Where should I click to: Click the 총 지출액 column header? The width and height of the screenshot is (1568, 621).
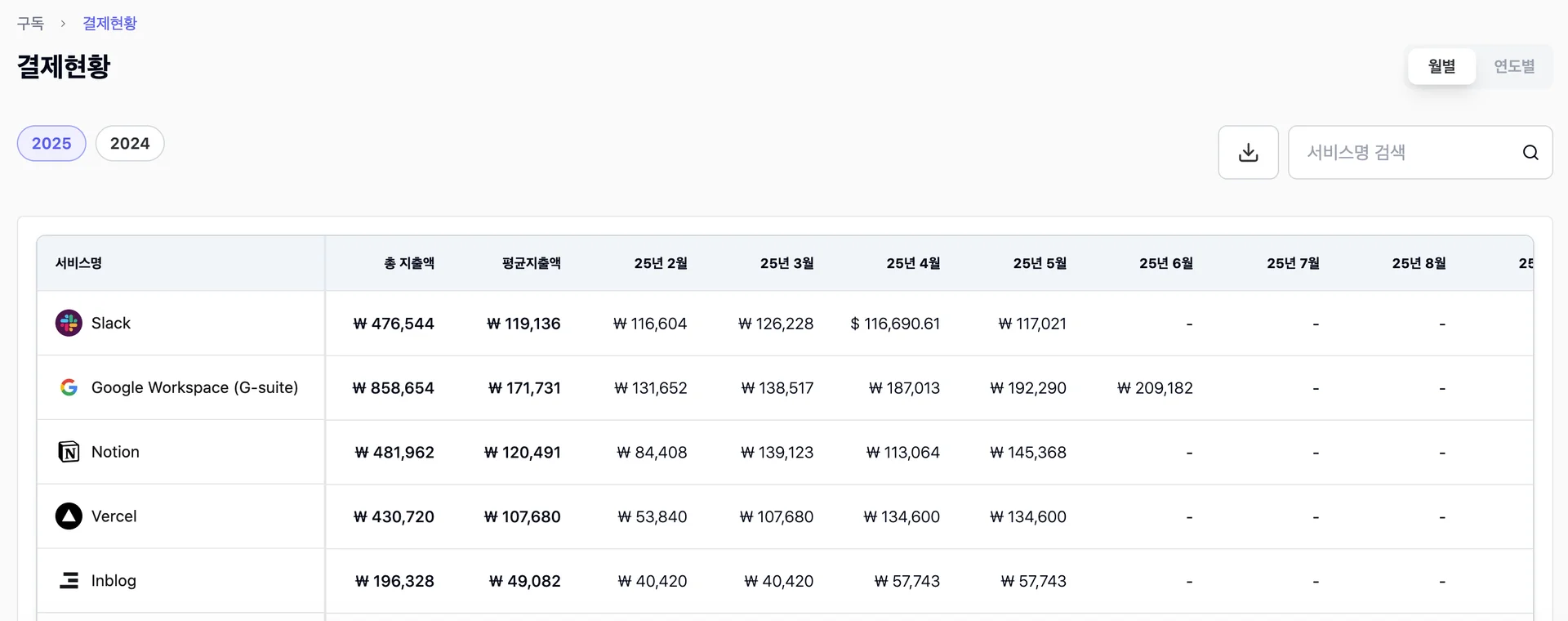point(409,263)
